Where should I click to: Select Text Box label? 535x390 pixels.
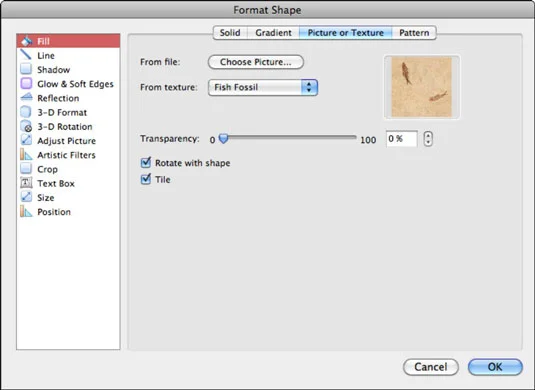pos(56,184)
